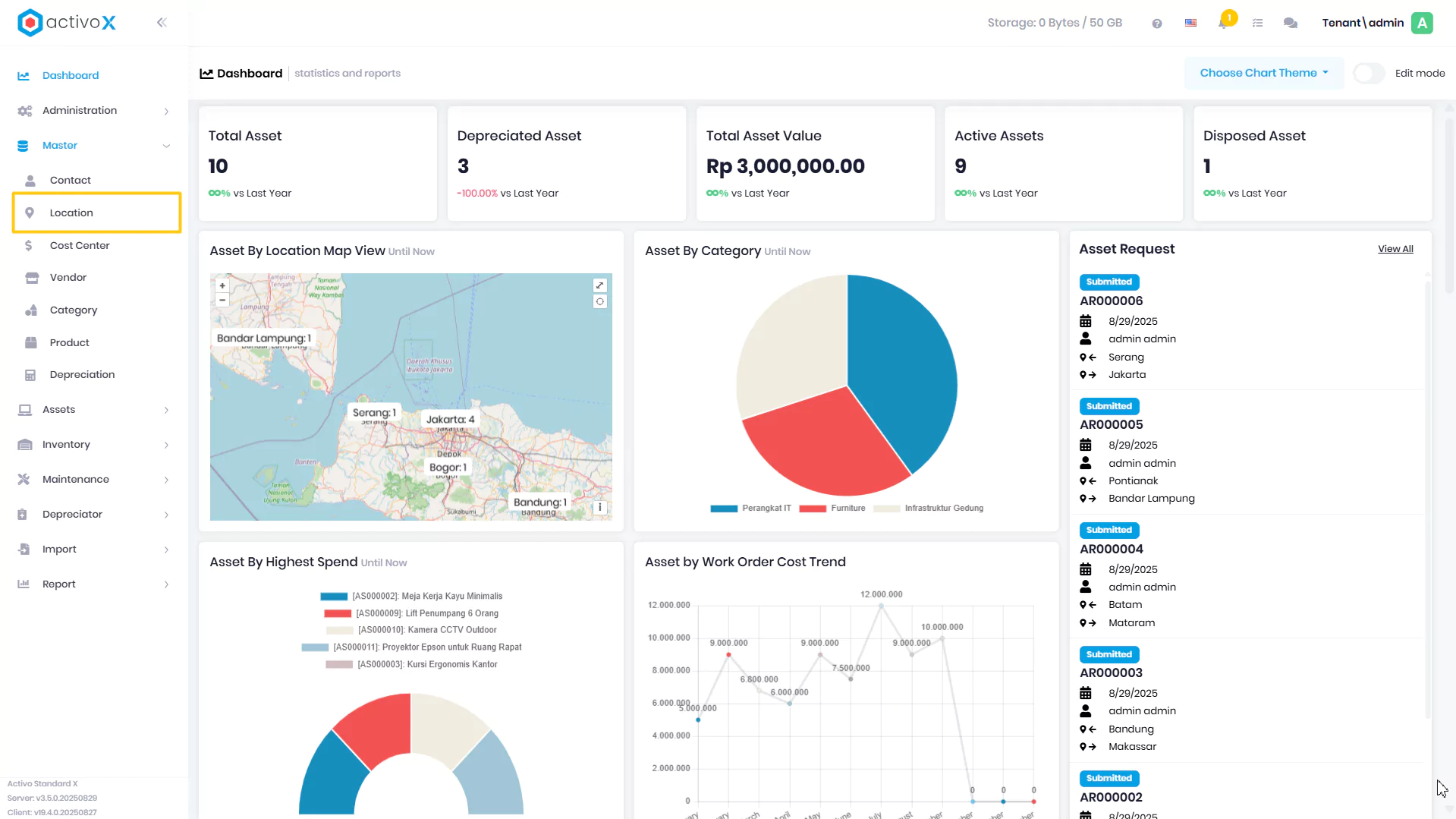The image size is (1456, 819).
Task: Open Cost Center menu item
Action: (96, 246)
